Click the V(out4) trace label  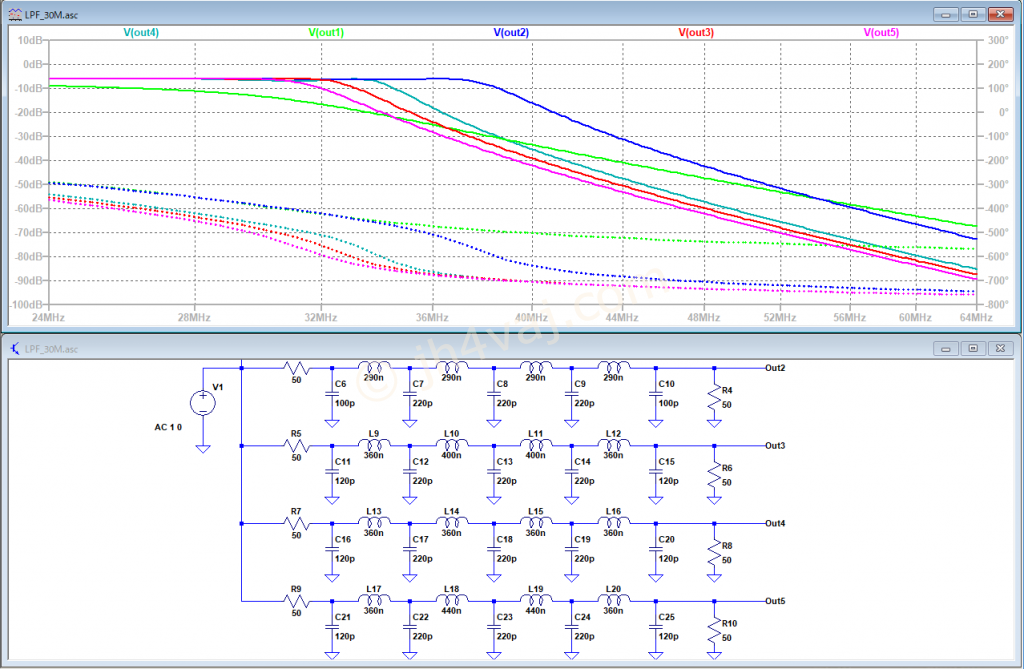coord(141,32)
